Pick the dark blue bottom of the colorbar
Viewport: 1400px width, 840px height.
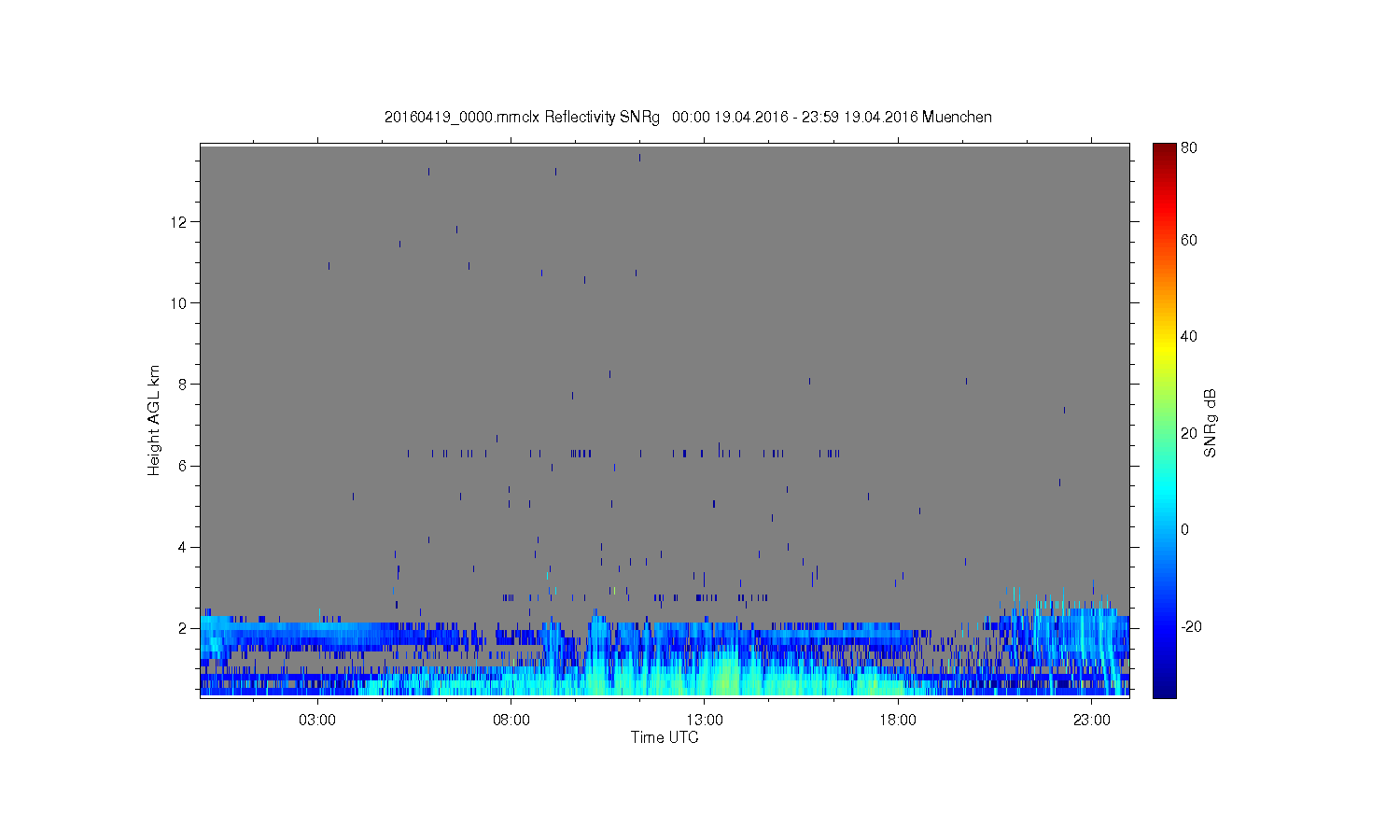click(x=1164, y=691)
